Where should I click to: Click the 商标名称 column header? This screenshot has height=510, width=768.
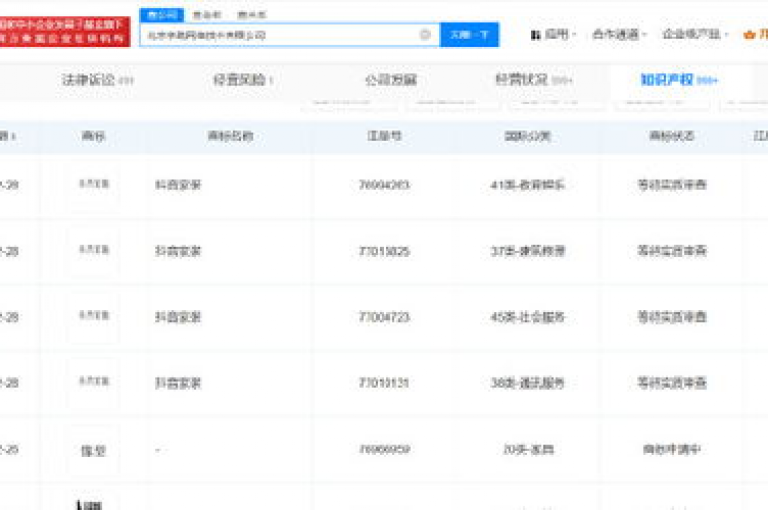(230, 136)
